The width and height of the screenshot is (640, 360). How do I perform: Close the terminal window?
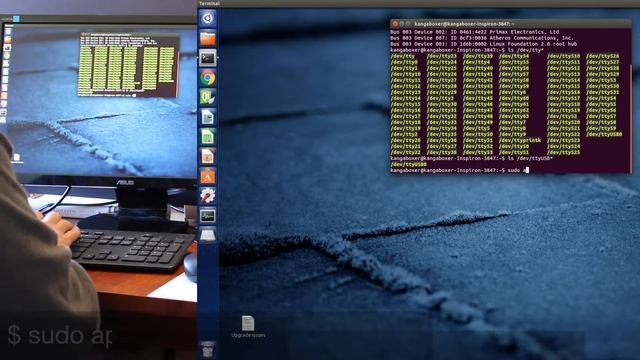coord(395,24)
